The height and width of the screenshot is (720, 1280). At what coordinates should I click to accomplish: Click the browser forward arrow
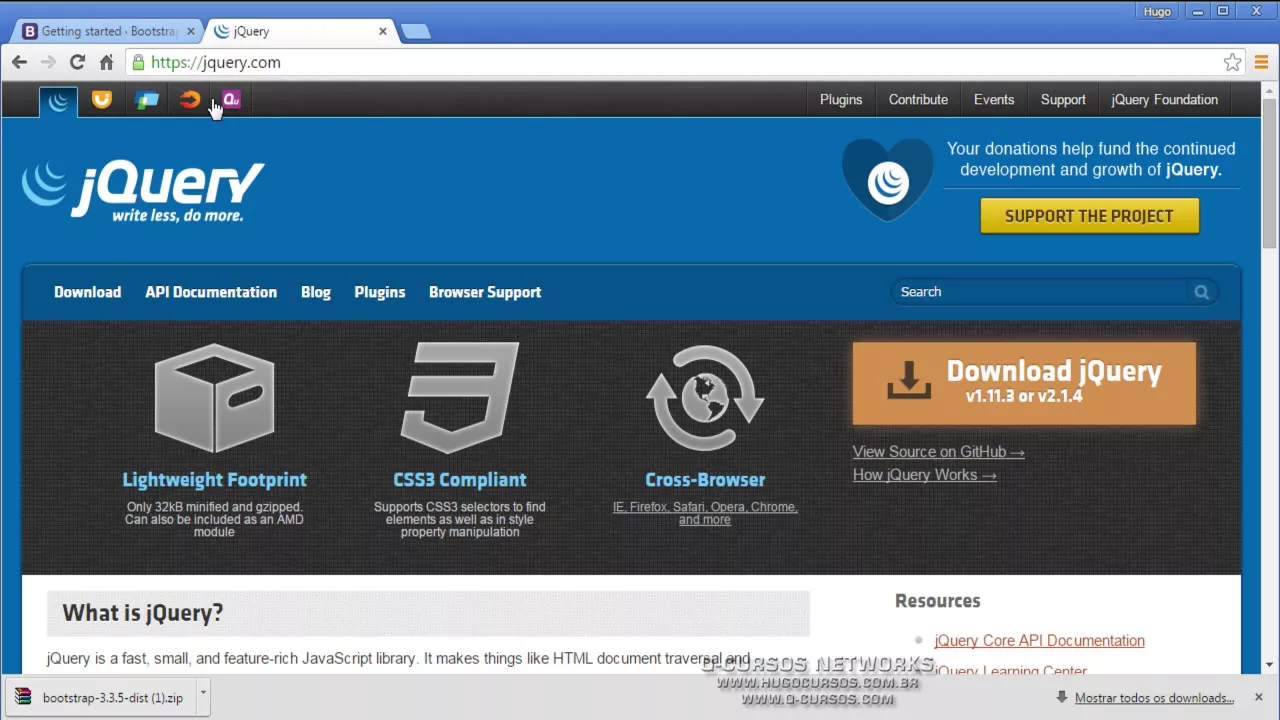coord(48,62)
